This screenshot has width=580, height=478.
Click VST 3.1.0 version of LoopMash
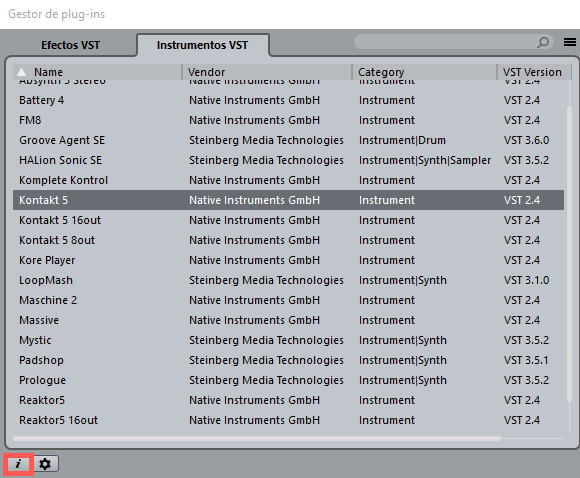point(526,280)
